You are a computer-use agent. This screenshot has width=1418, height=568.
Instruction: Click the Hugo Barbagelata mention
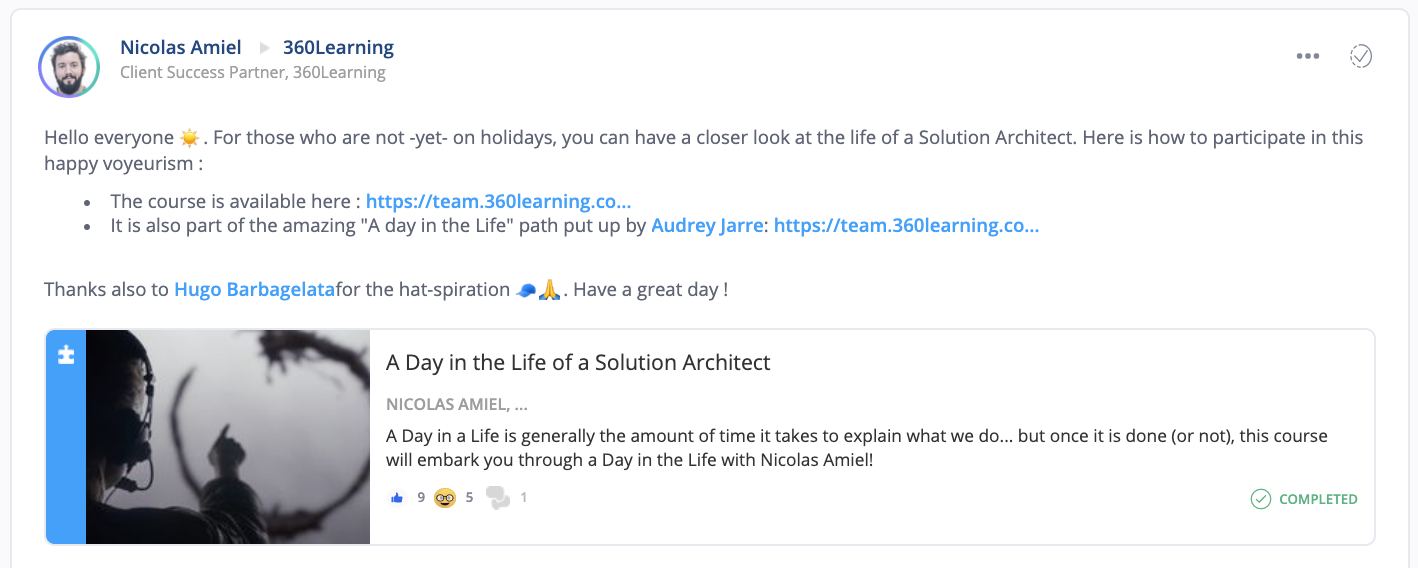254,290
